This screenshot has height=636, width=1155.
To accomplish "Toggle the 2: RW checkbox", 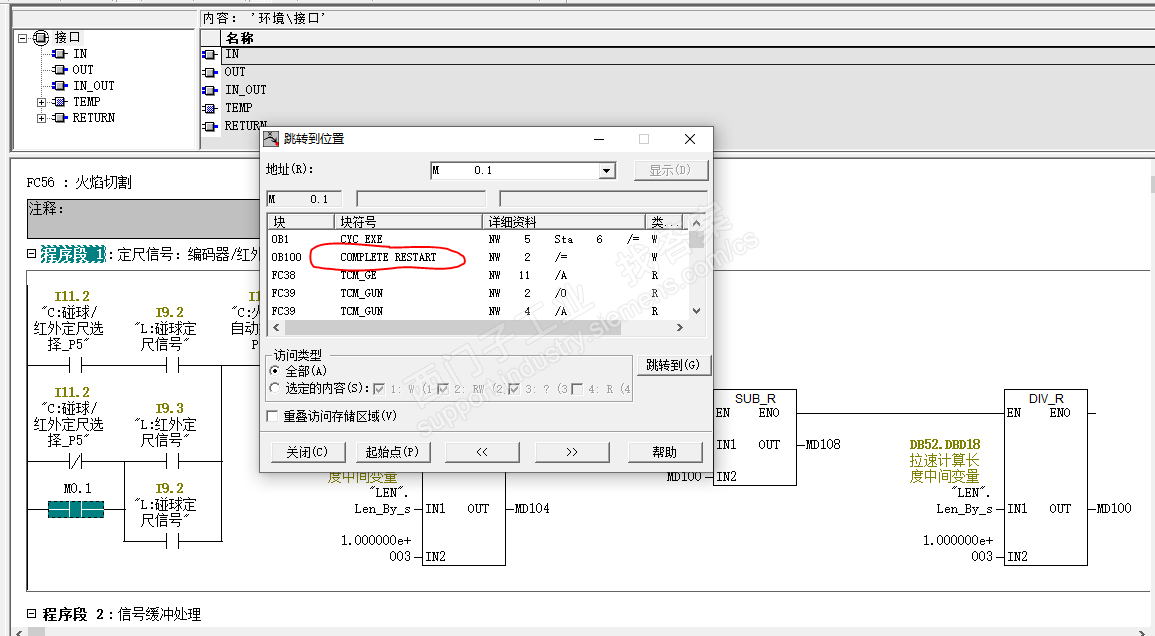I will [x=443, y=388].
